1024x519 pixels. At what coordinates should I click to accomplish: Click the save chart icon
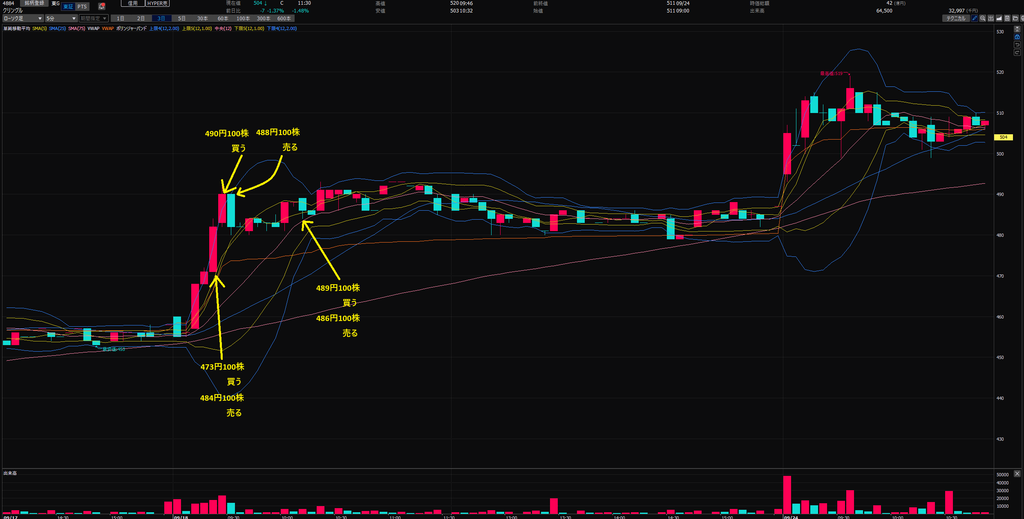tap(1007, 18)
